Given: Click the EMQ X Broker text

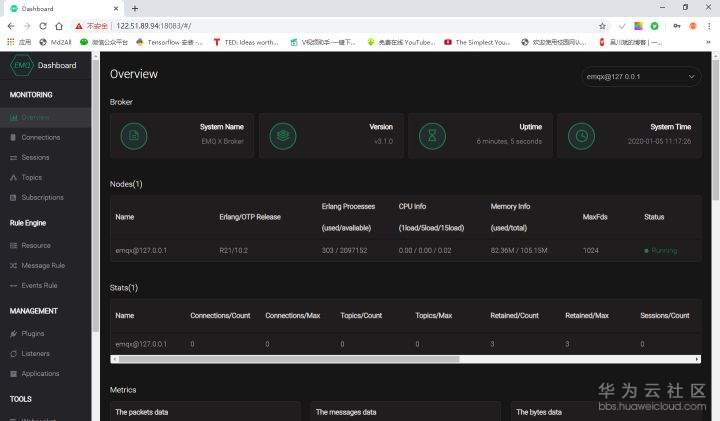Looking at the screenshot, I should click(223, 141).
